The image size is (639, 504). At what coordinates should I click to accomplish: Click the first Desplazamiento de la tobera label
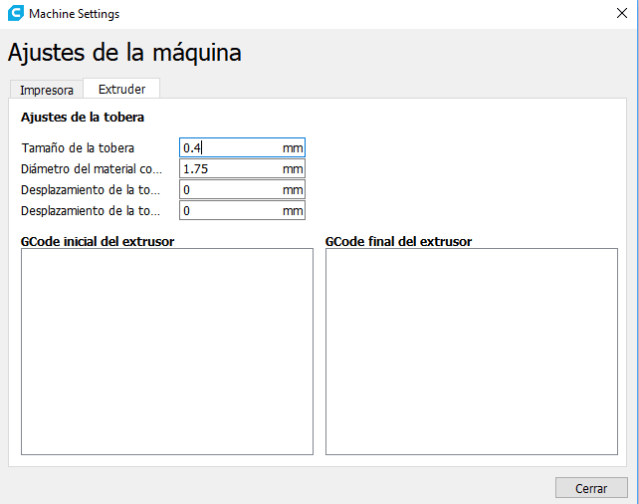point(90,190)
